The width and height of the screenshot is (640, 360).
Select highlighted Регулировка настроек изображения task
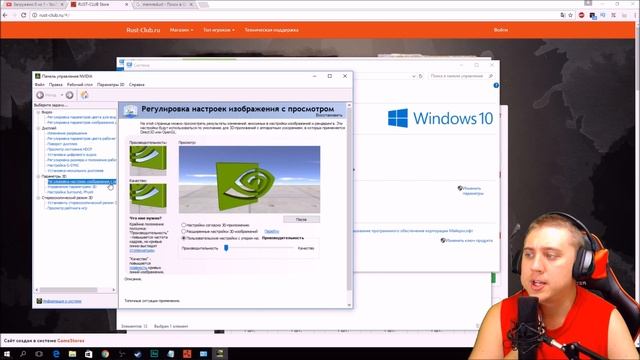[82, 182]
